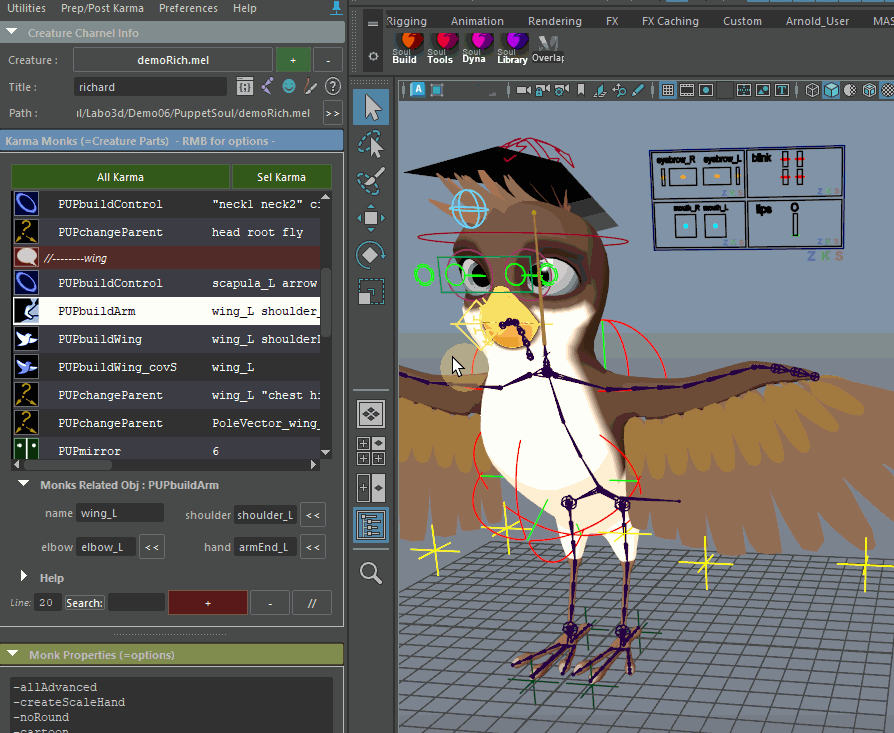Toggle smooth shaded display in viewport
Viewport: 894px width, 733px height.
click(831, 90)
